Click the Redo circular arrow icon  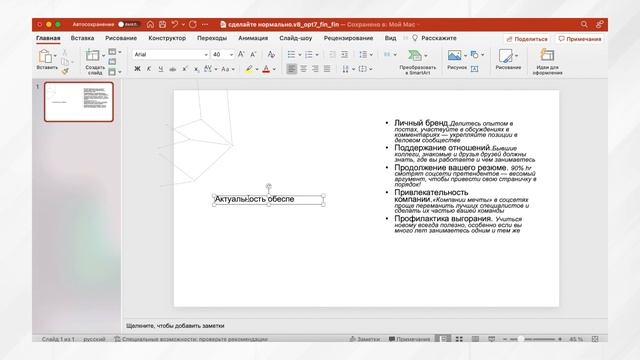click(x=193, y=24)
